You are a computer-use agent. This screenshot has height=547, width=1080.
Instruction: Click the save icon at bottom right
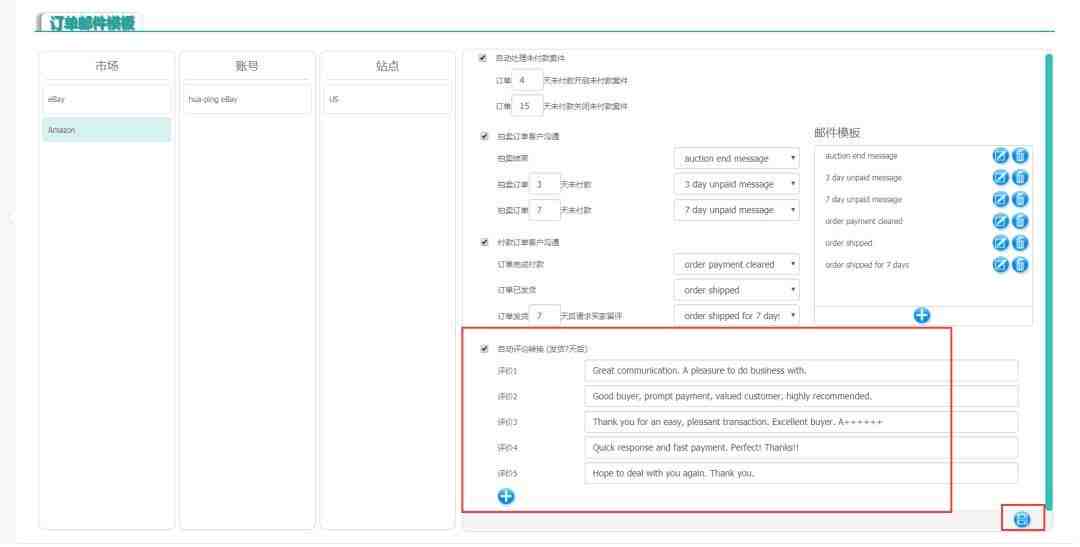pos(1022,519)
